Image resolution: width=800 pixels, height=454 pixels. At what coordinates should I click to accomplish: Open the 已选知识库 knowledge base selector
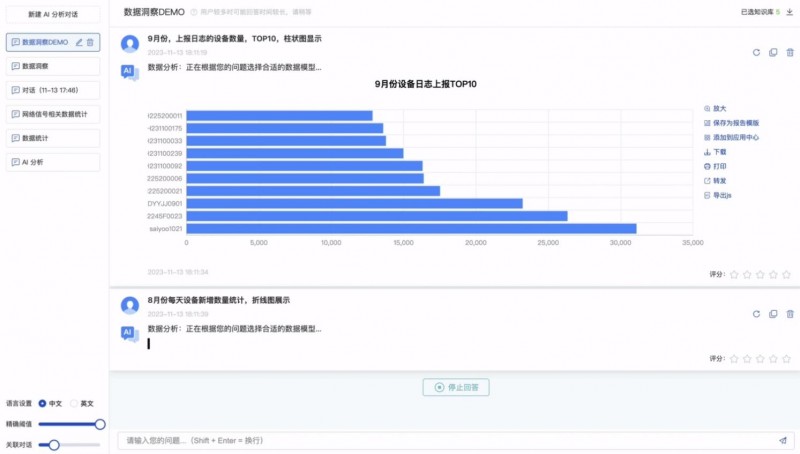point(759,13)
